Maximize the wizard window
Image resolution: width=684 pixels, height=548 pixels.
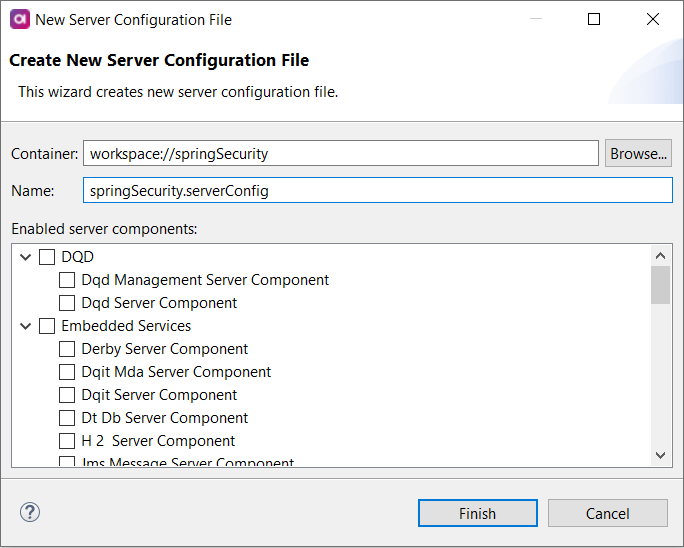[x=594, y=19]
